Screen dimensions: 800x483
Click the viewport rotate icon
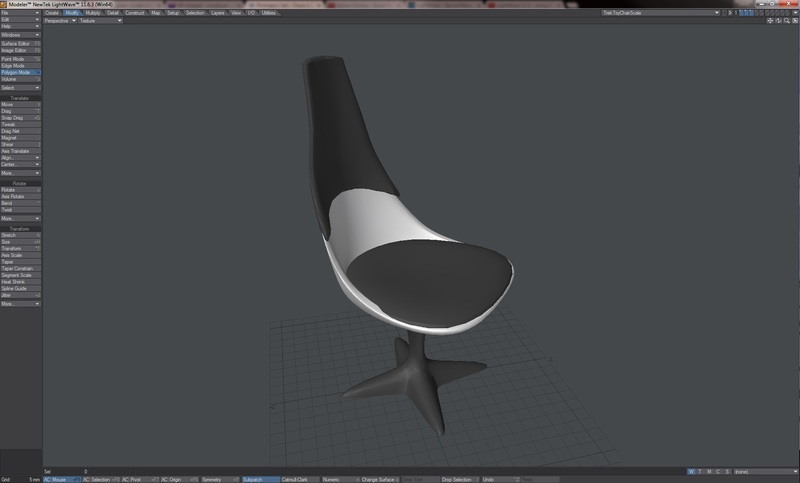click(778, 21)
